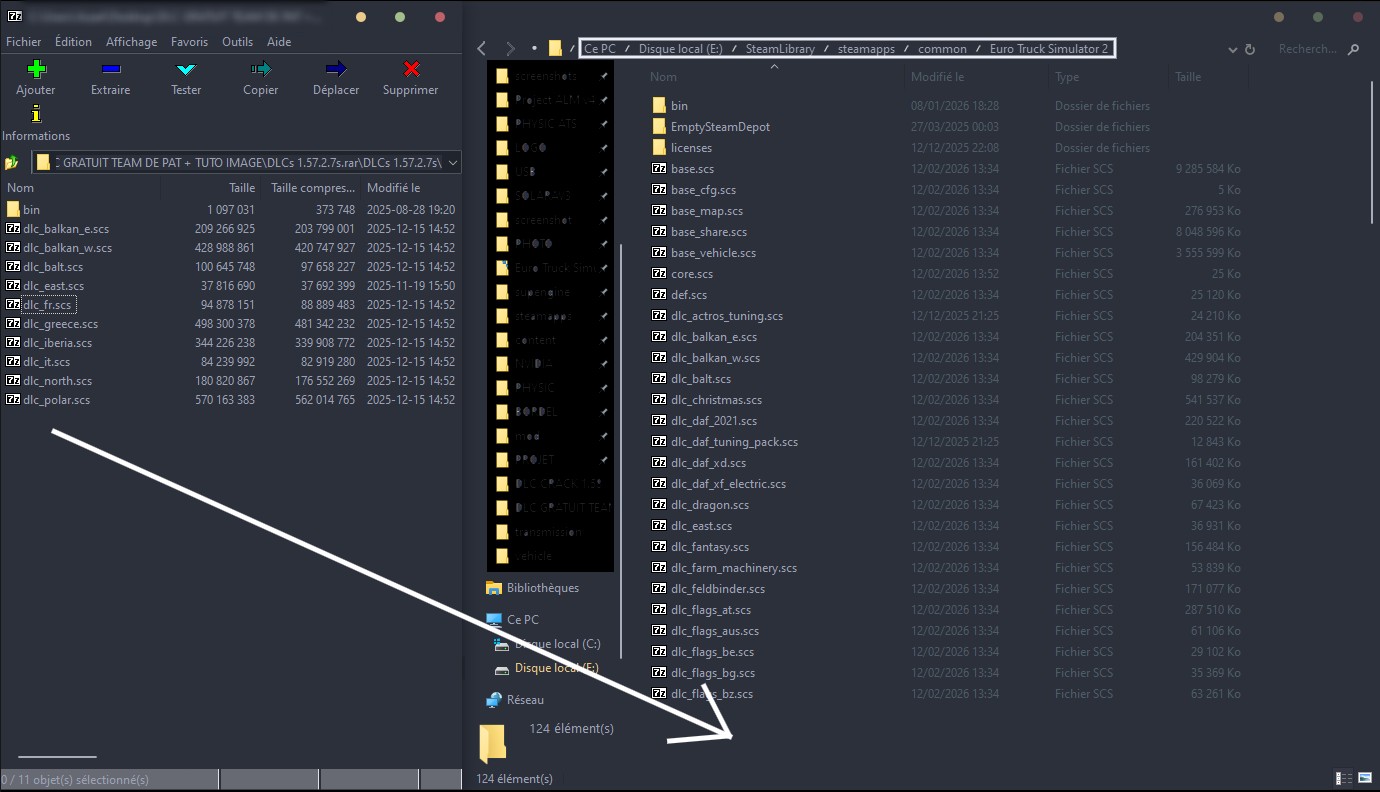The width and height of the screenshot is (1380, 792).
Task: Open Ce PC in the navigation pane
Action: click(x=512, y=619)
